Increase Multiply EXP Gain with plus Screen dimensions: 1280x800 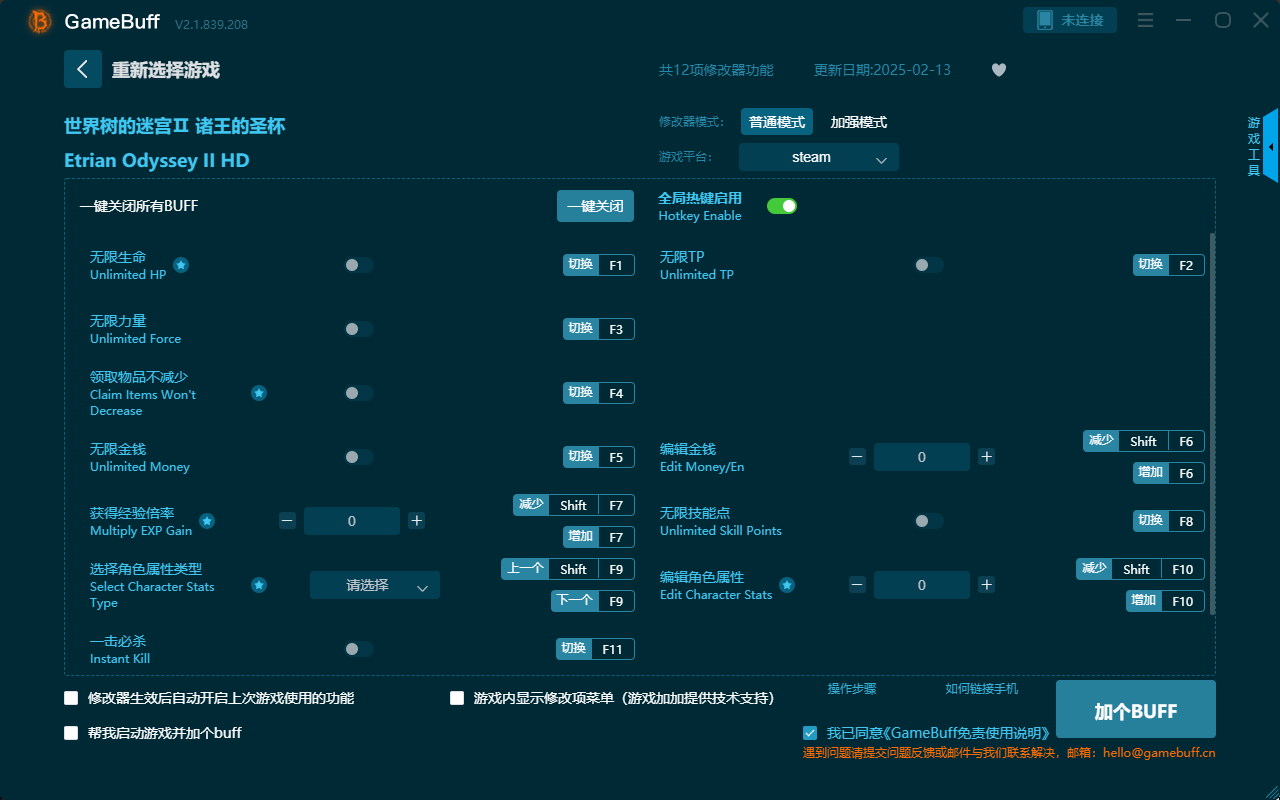point(416,521)
